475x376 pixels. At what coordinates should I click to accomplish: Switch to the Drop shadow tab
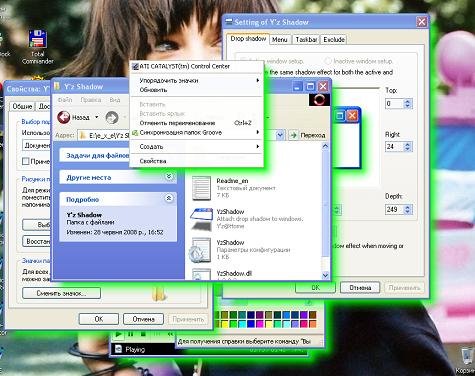click(x=248, y=39)
